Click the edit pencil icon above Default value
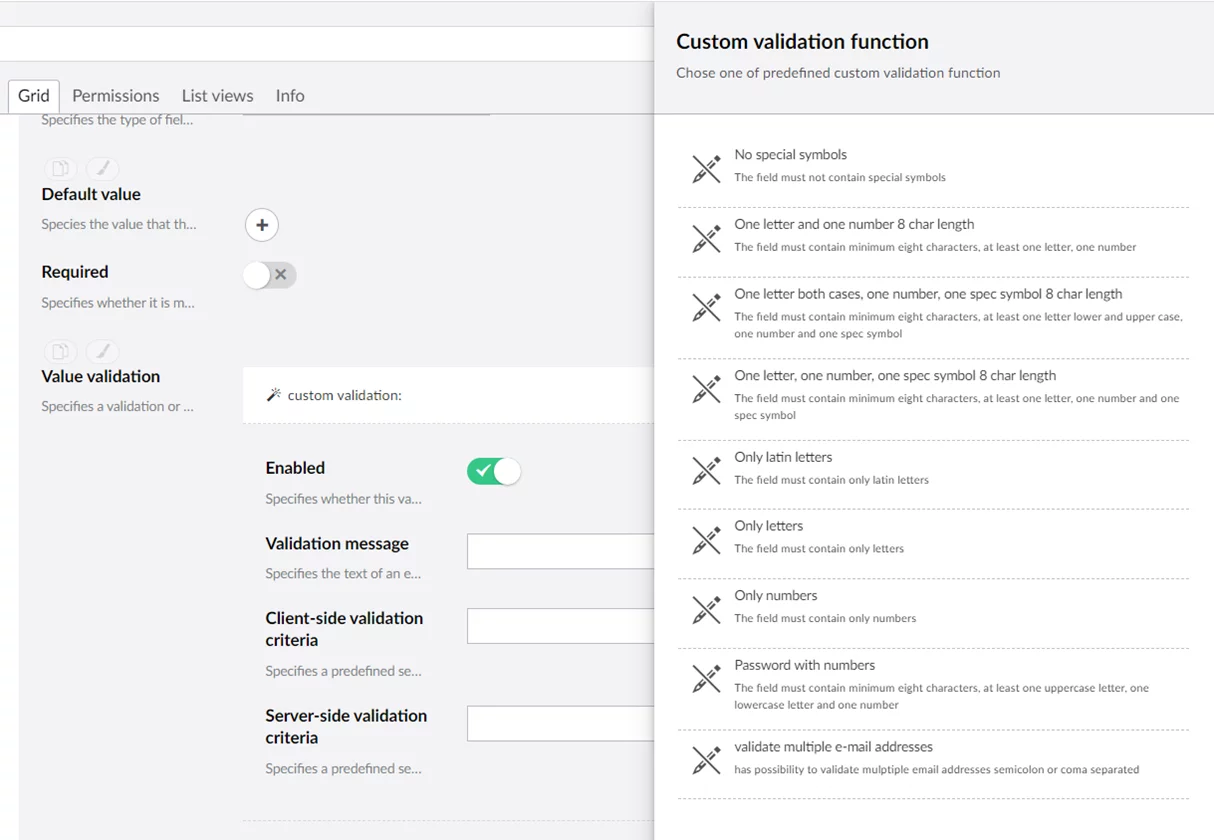The height and width of the screenshot is (840, 1214). click(x=102, y=169)
